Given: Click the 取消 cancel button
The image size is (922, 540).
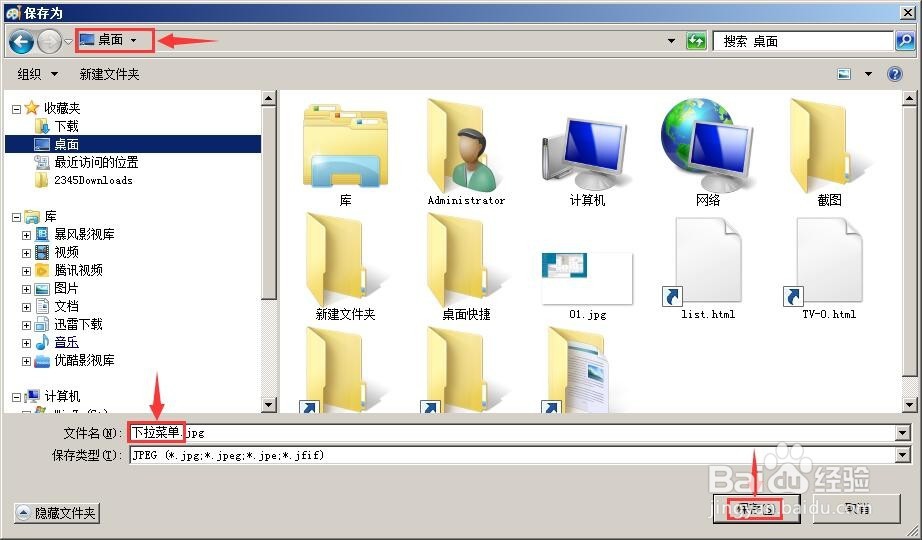Looking at the screenshot, I should coord(856,508).
